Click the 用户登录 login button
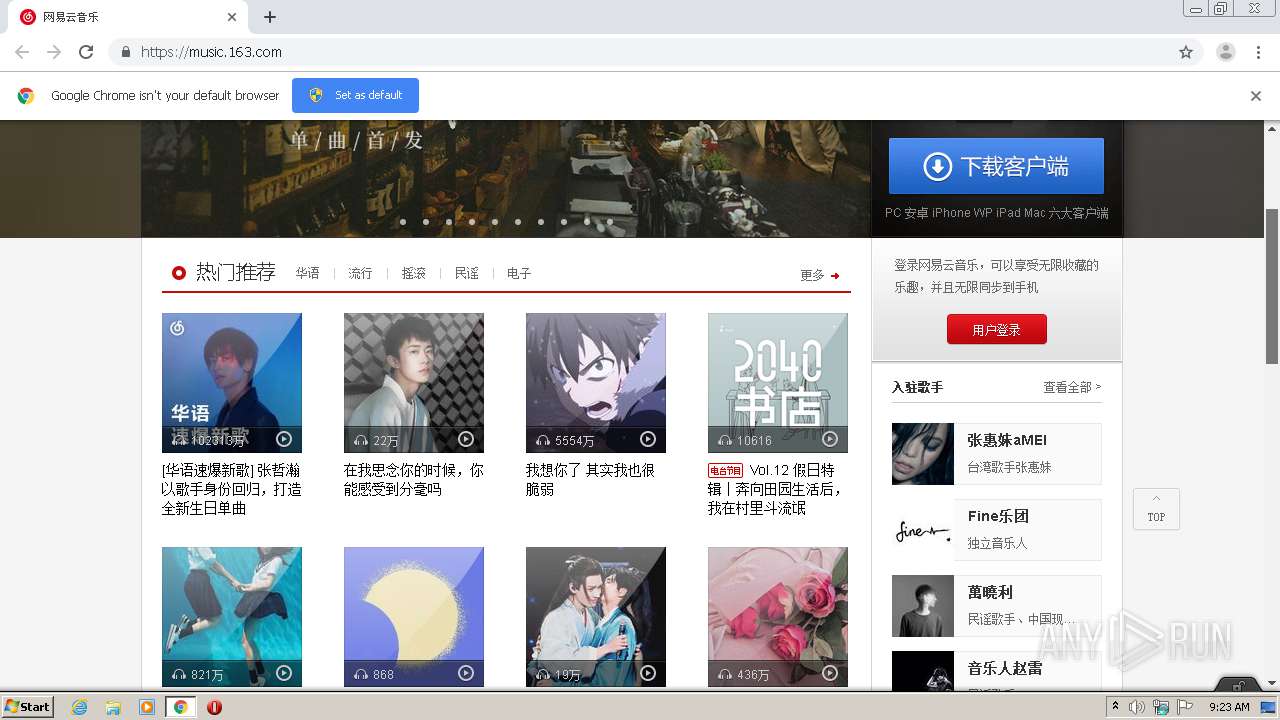Image resolution: width=1280 pixels, height=720 pixels. [x=997, y=329]
